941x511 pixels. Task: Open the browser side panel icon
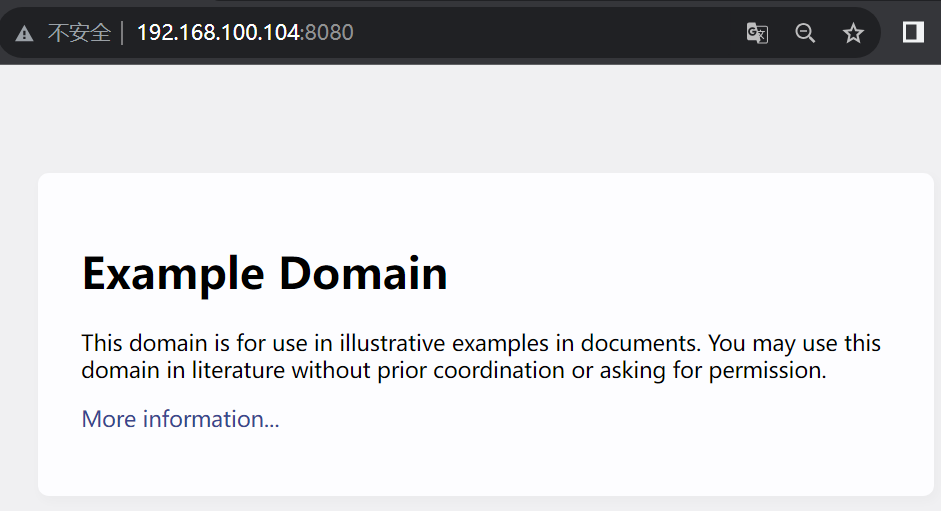coord(913,33)
